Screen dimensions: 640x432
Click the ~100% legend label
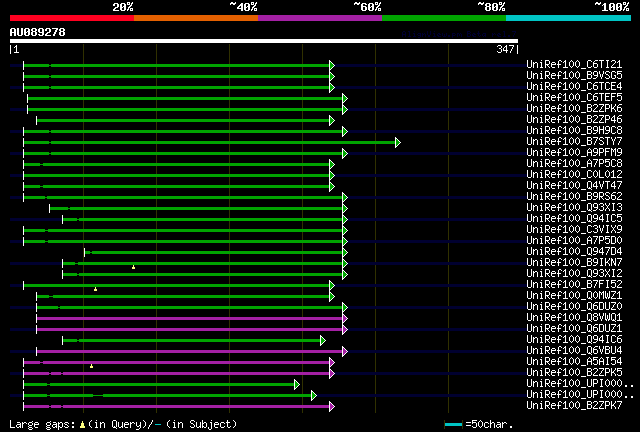[611, 7]
